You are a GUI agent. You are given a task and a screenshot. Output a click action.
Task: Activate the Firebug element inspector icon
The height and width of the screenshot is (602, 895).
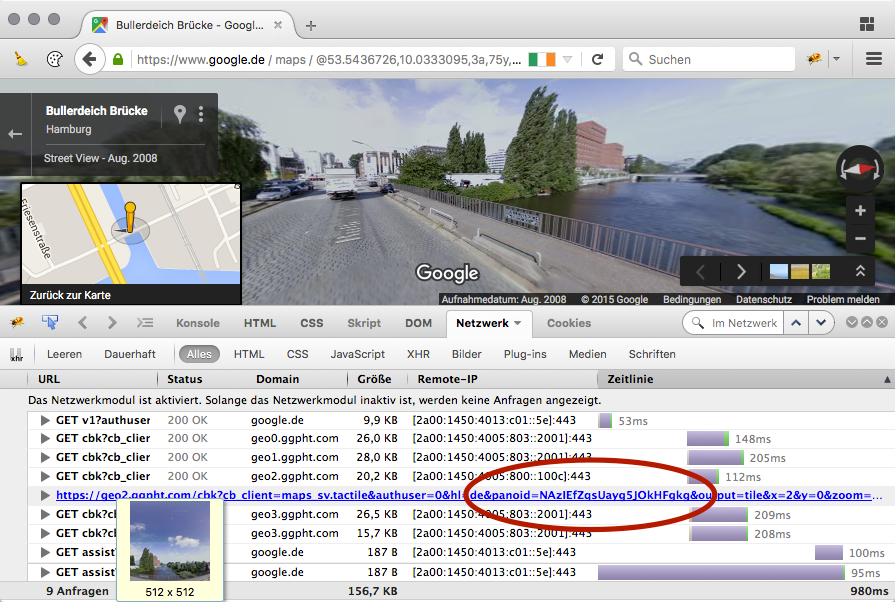click(x=50, y=322)
